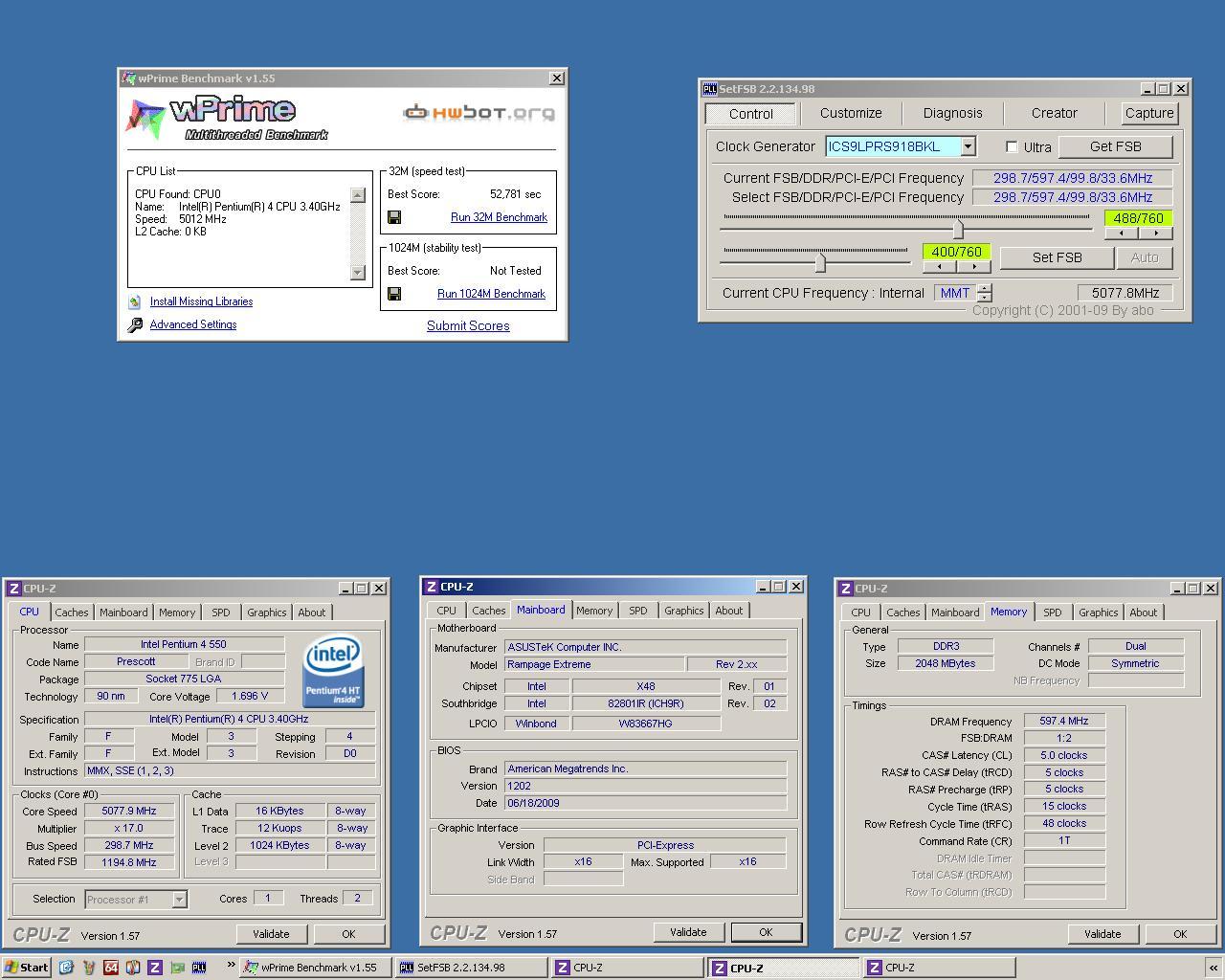Launch the purple Z CPU-Z quick launch icon
Viewport: 1225px width, 980px height.
point(155,968)
